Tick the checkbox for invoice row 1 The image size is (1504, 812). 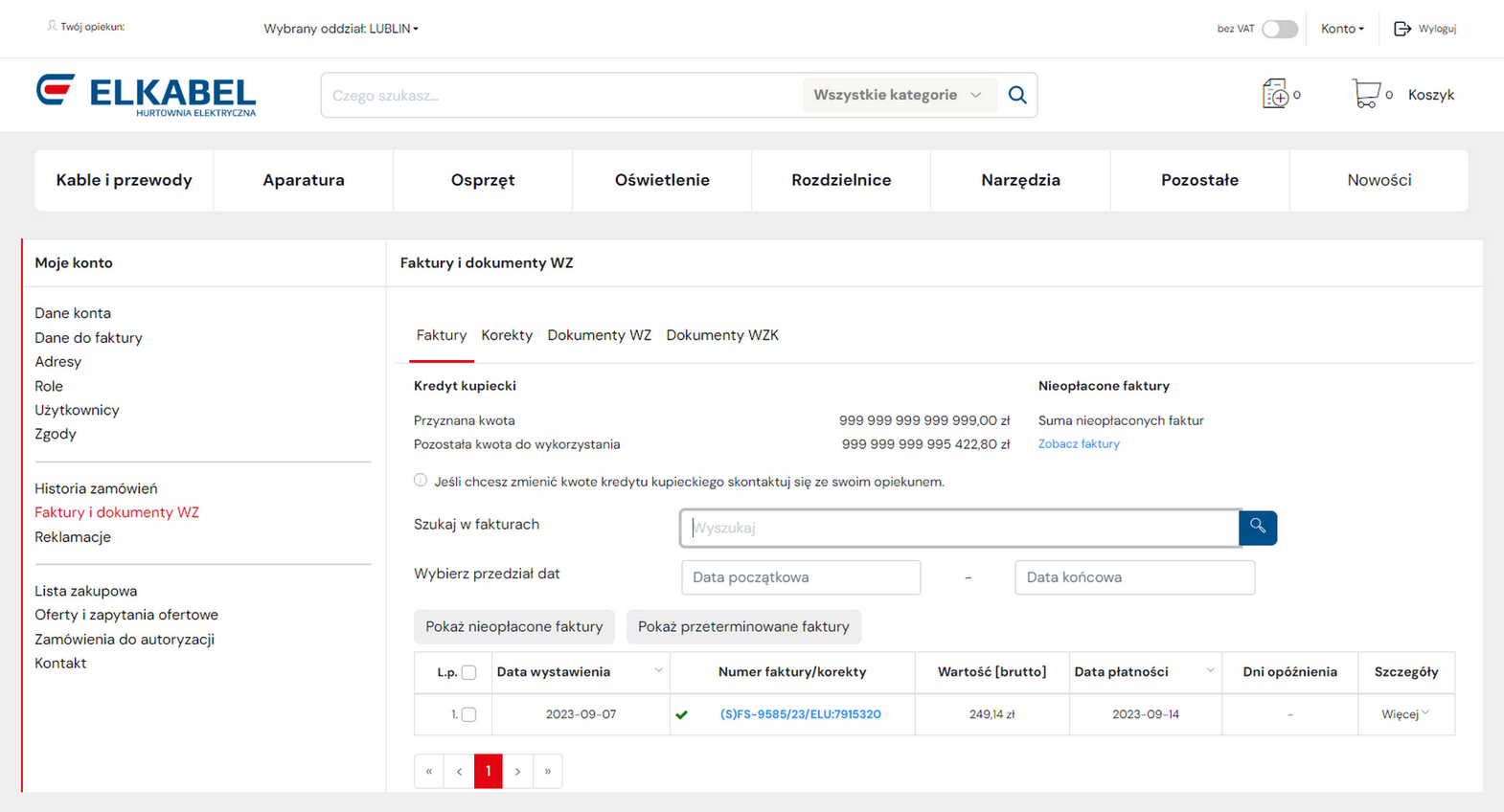click(468, 714)
